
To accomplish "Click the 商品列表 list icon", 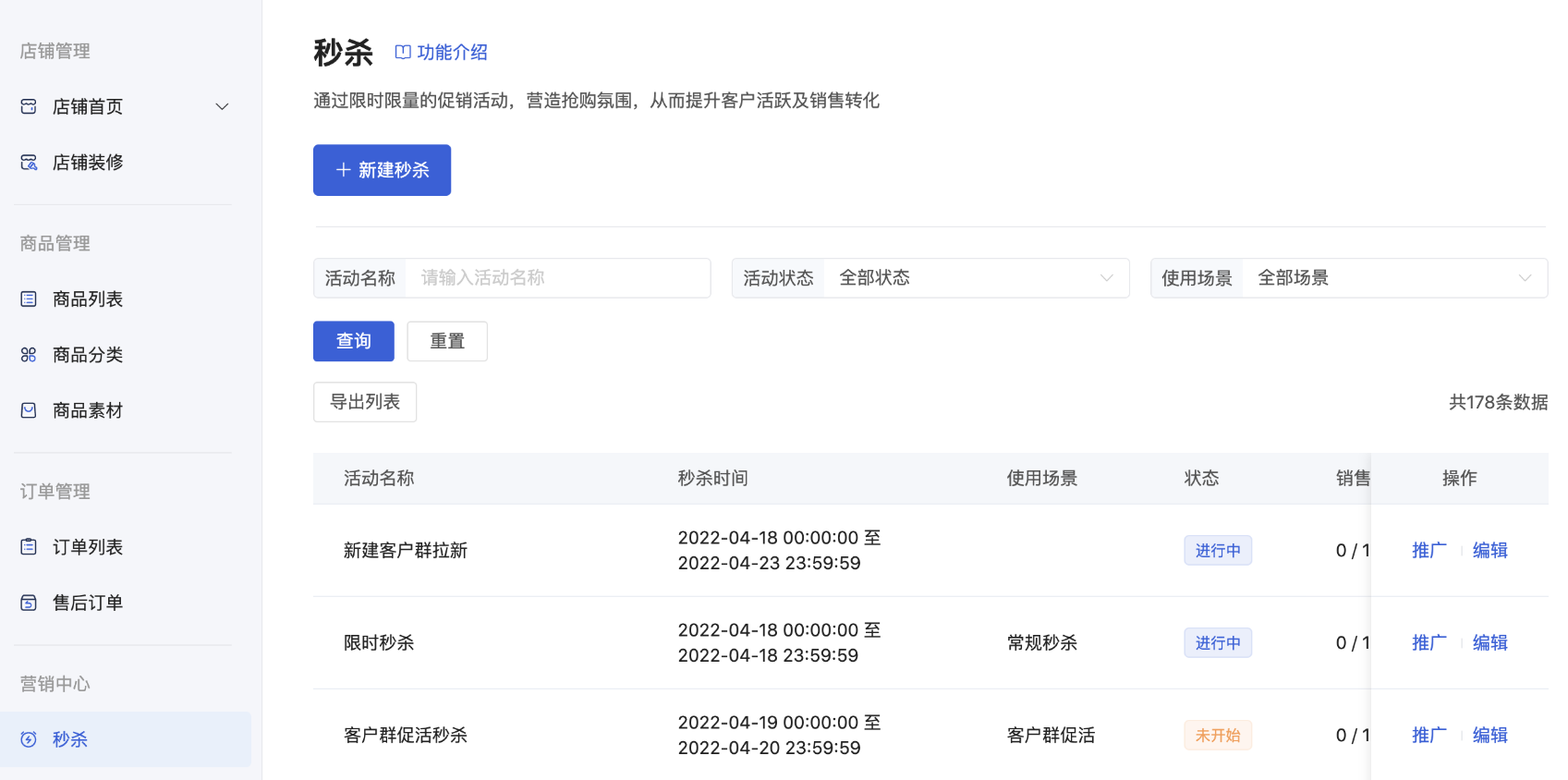I will pos(29,299).
